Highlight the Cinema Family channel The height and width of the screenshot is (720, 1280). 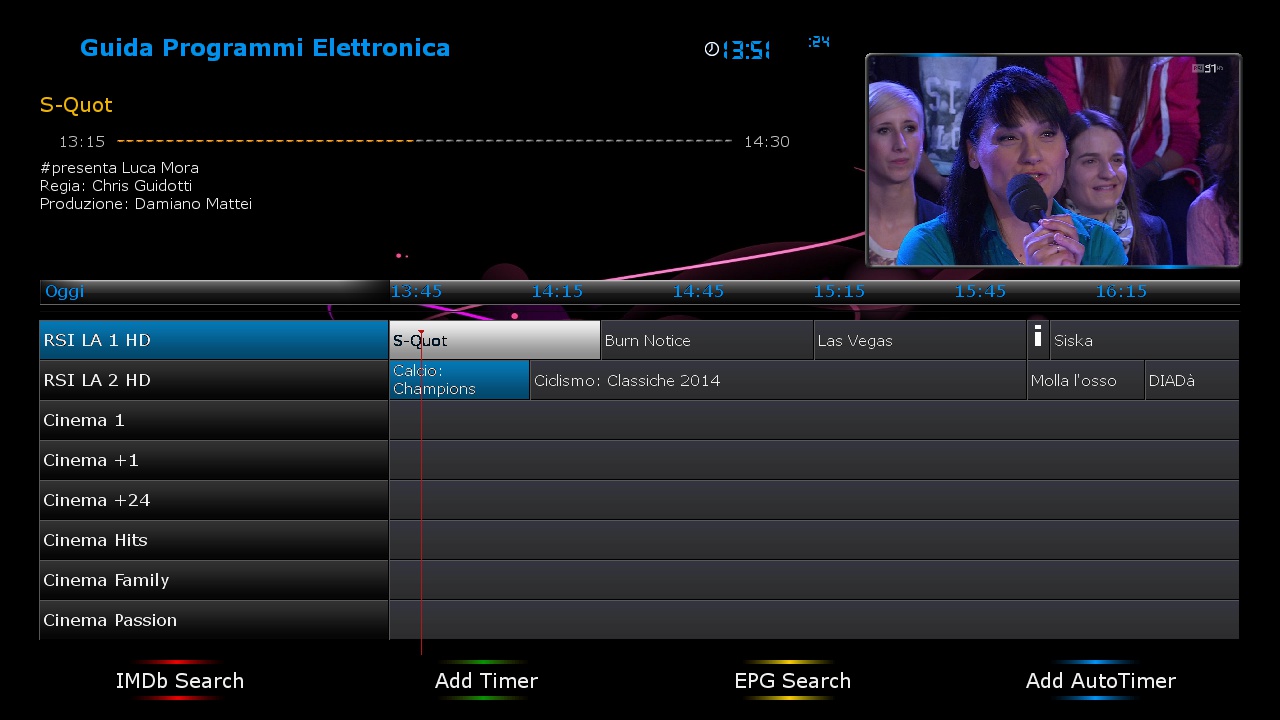214,580
